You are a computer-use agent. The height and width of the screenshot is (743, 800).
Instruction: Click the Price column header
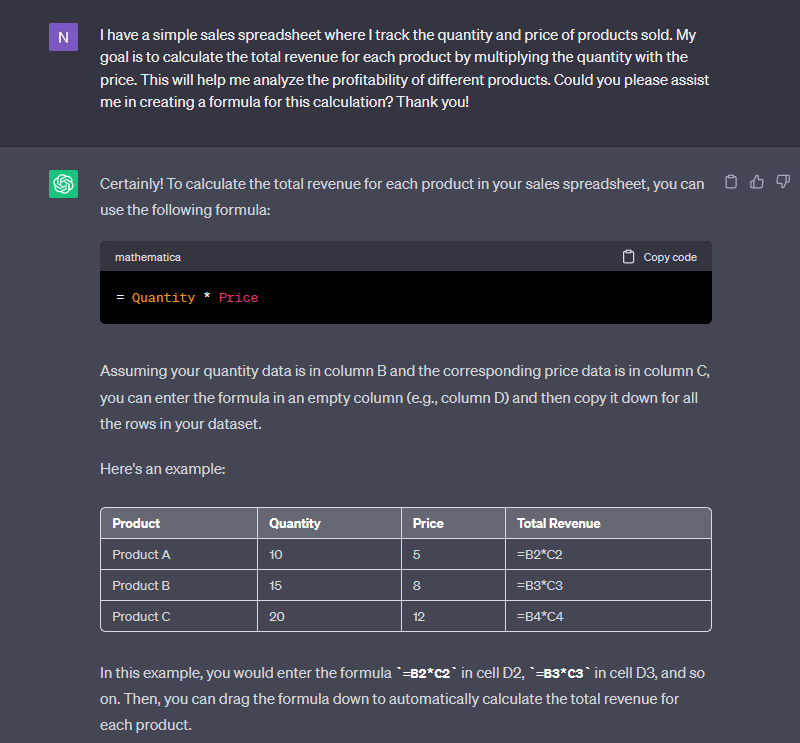click(x=428, y=523)
